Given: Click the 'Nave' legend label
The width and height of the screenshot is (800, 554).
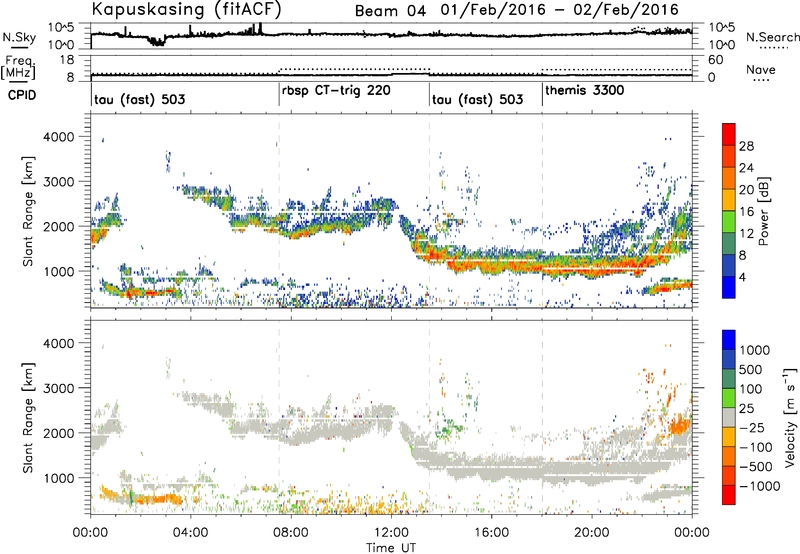Looking at the screenshot, I should tap(761, 69).
